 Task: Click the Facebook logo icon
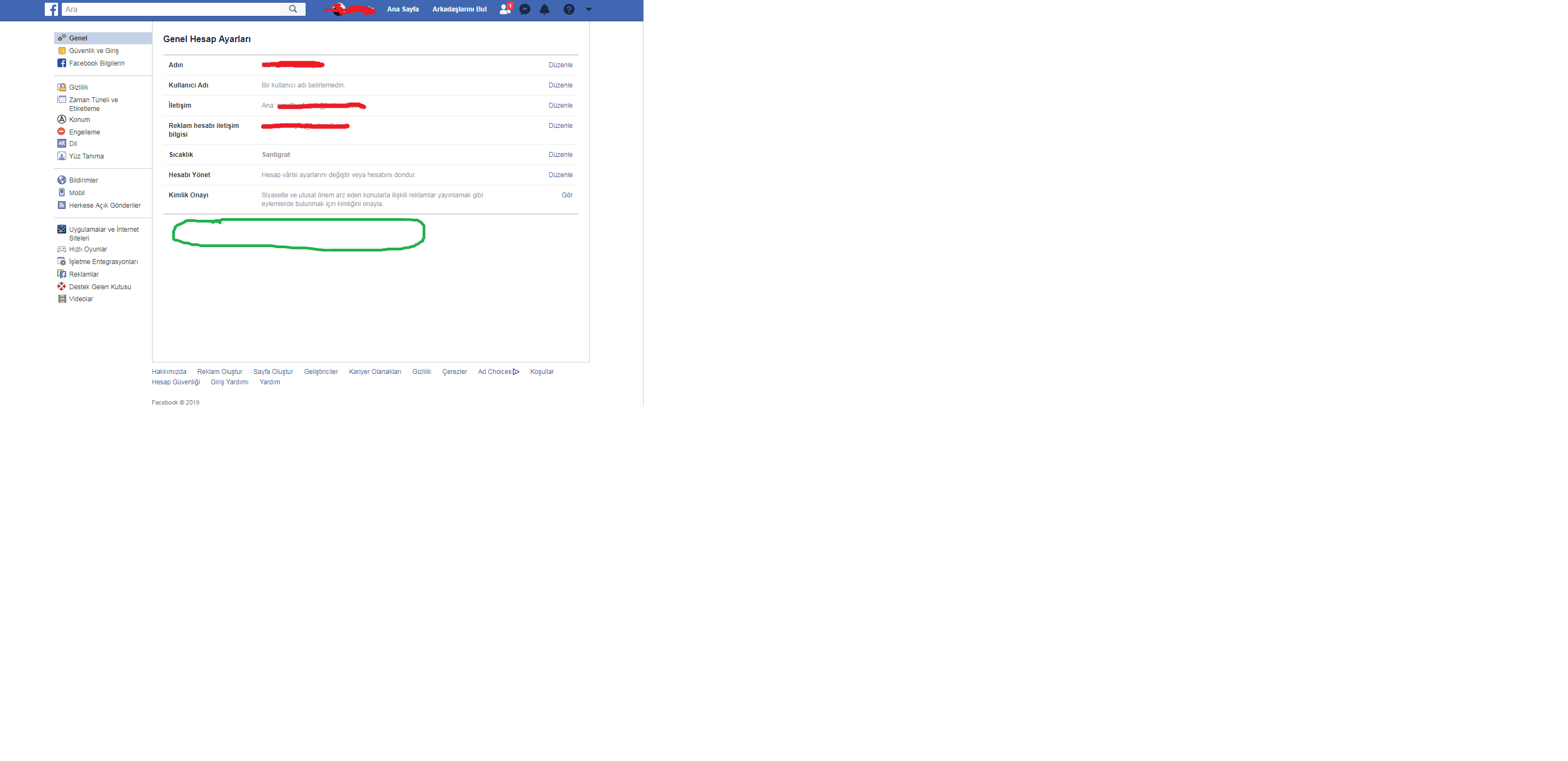coord(52,9)
